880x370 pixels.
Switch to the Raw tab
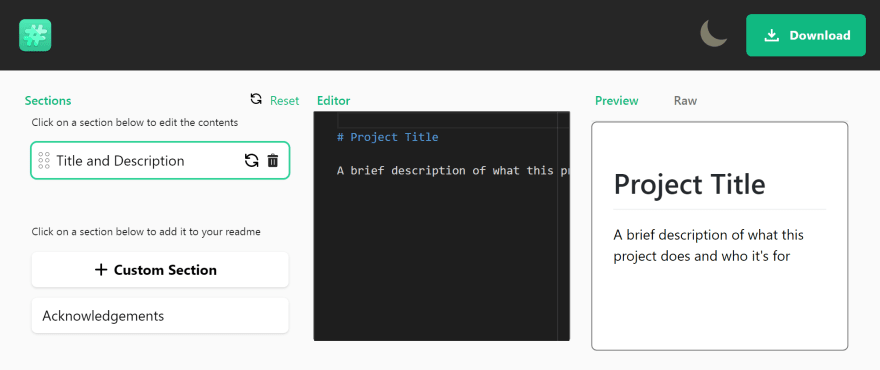(x=685, y=101)
